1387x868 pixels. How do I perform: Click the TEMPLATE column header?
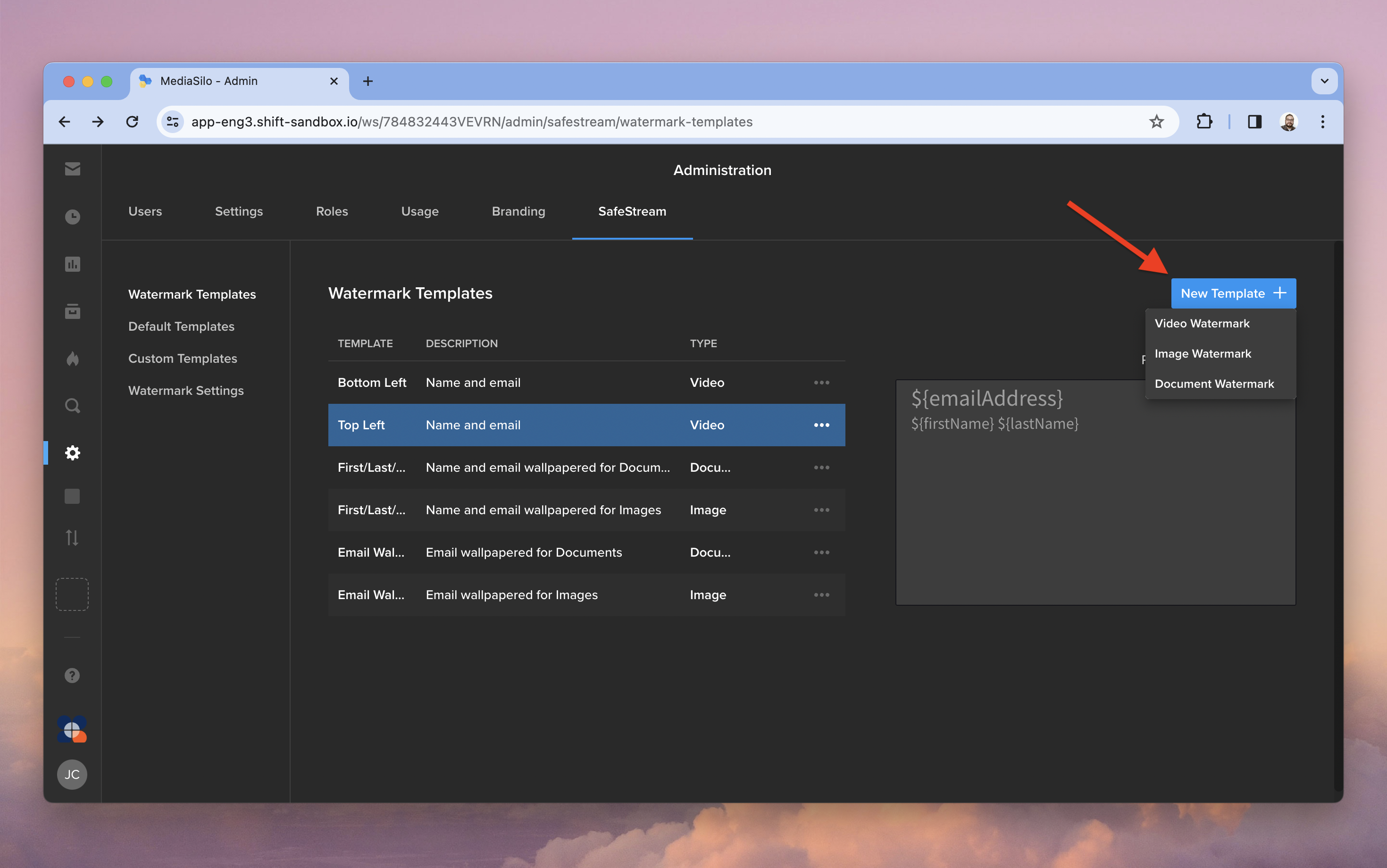pos(365,343)
